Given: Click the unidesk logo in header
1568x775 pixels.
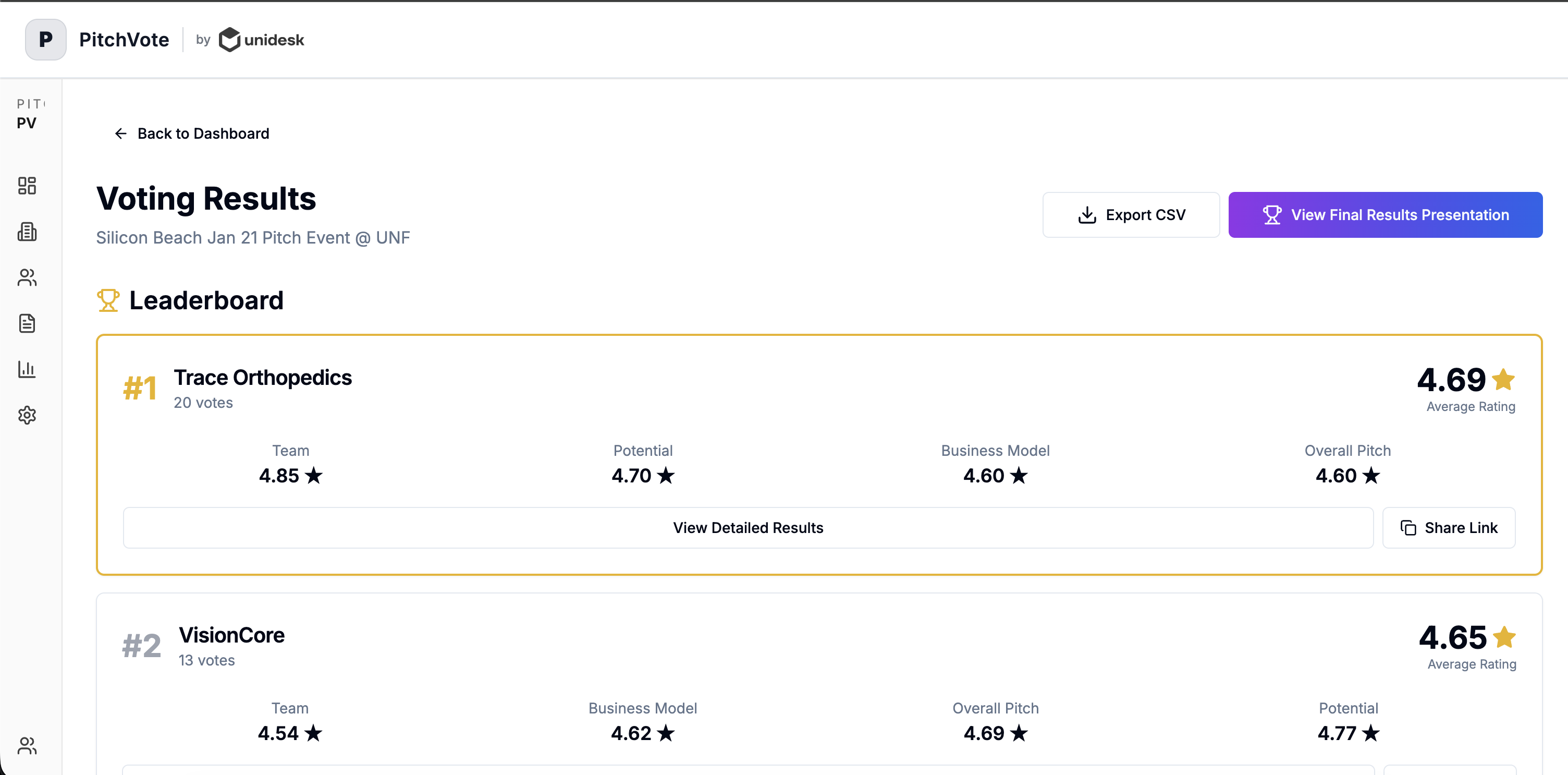Looking at the screenshot, I should point(261,40).
